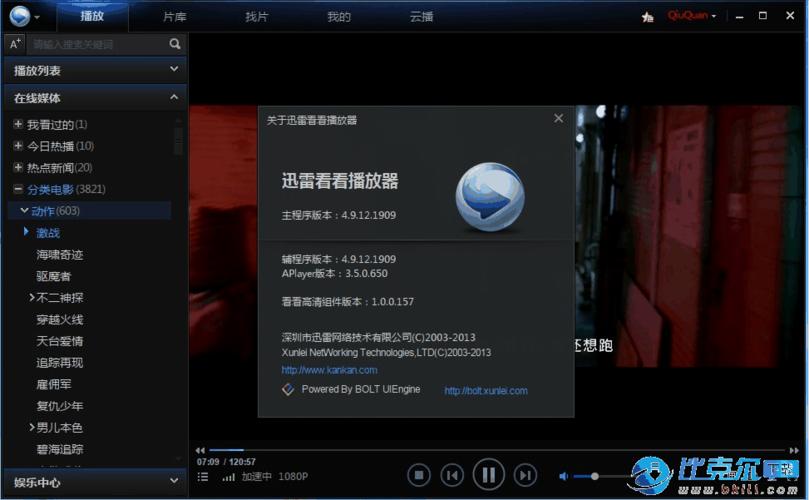Click the video playback progress bar
The height and width of the screenshot is (500, 809).
point(496,450)
